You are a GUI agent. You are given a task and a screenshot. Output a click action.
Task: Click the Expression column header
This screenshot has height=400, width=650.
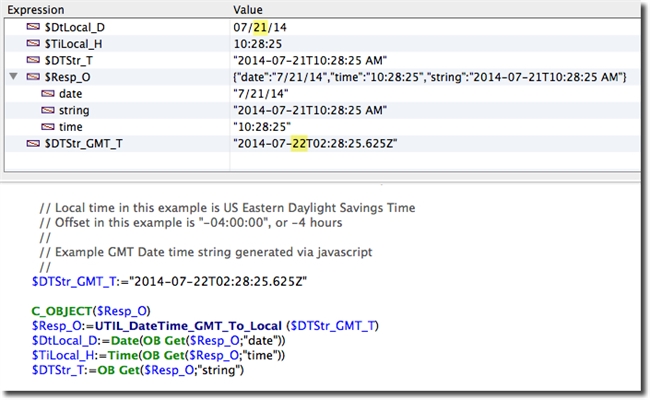36,7
